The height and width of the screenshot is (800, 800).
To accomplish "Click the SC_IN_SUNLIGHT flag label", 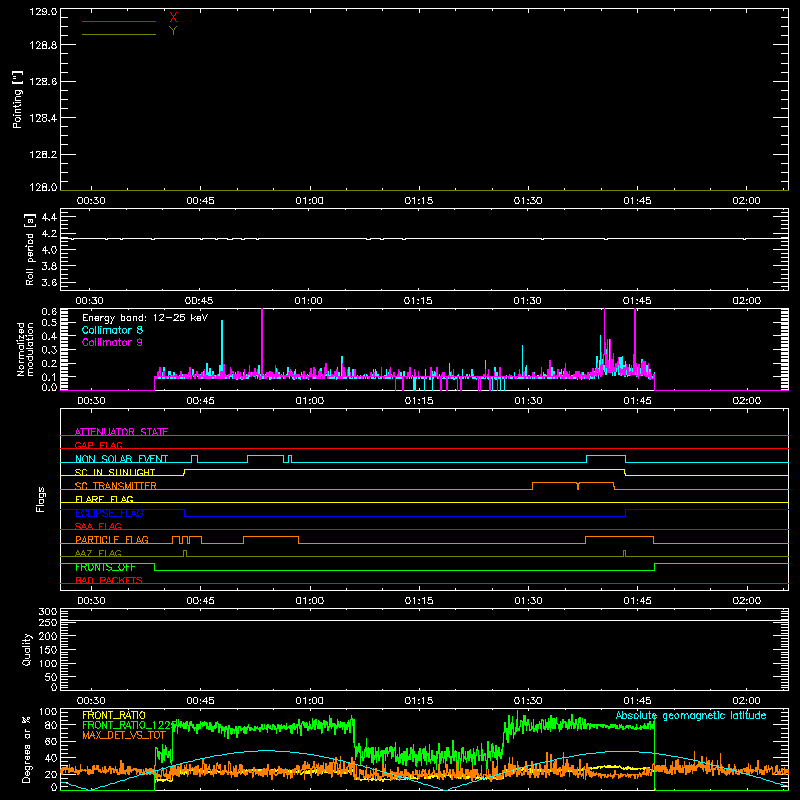I will click(x=115, y=472).
